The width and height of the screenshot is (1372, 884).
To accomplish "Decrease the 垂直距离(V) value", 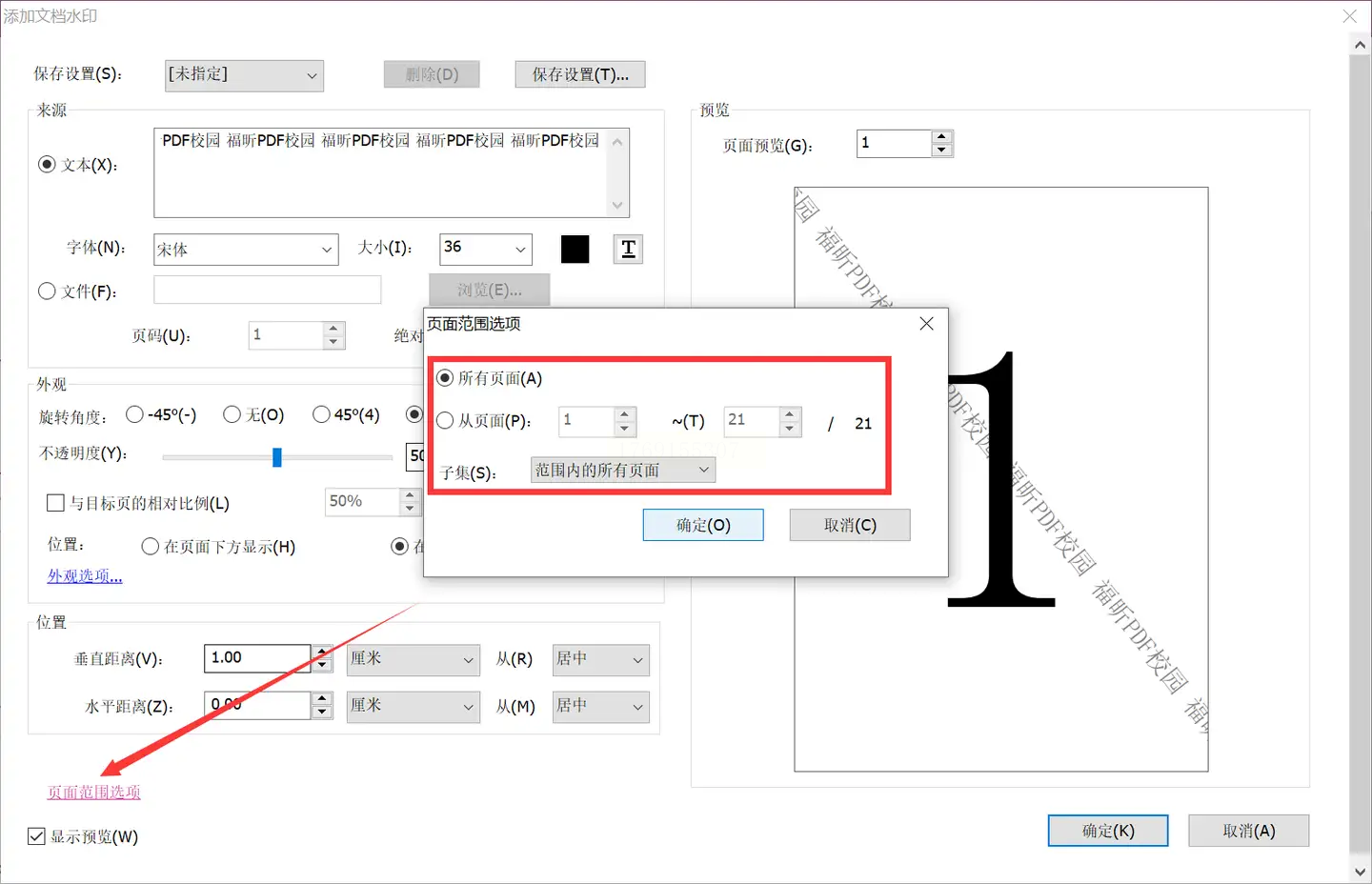I will click(322, 665).
